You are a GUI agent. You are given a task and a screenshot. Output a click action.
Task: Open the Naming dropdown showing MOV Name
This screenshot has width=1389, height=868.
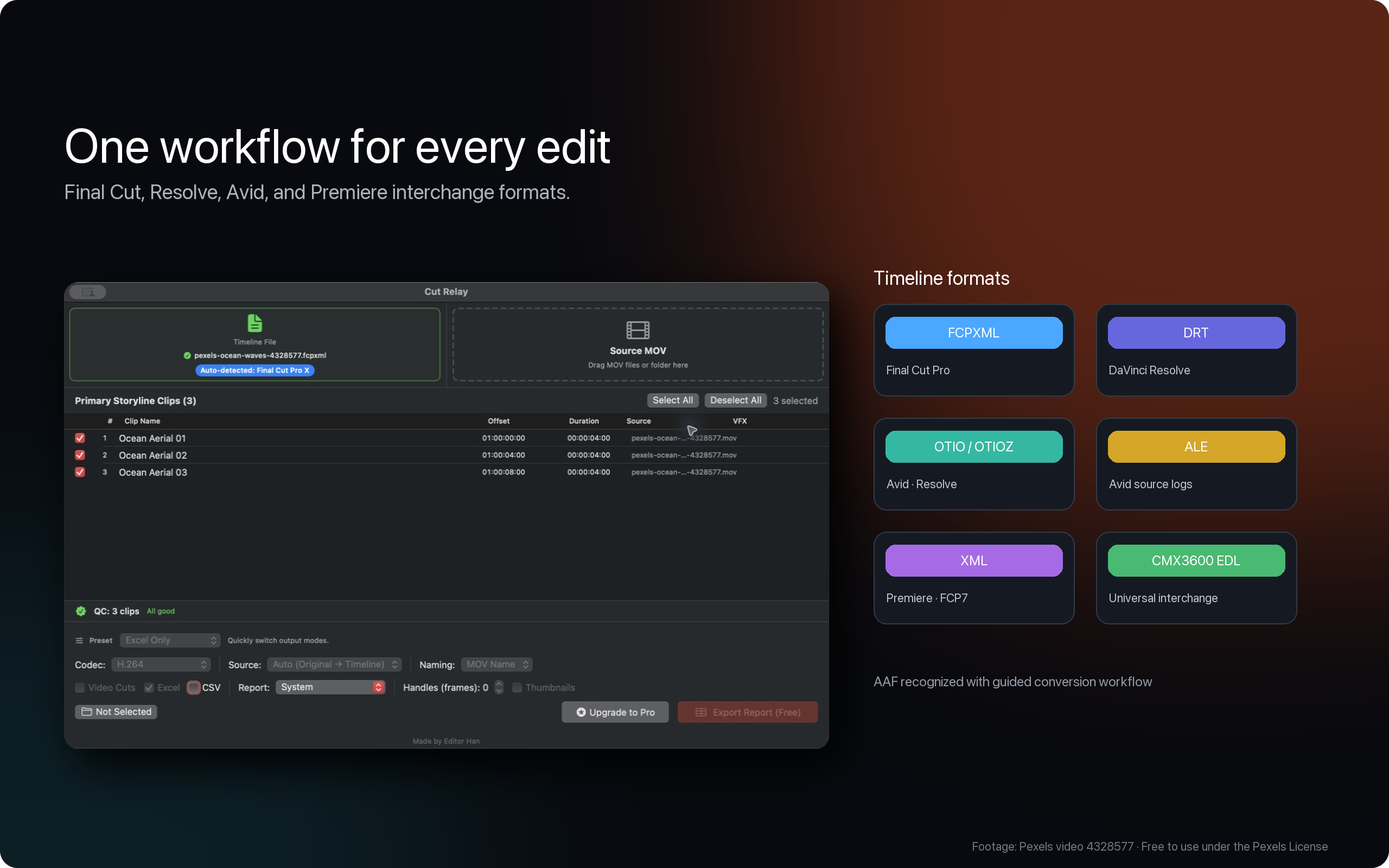(496, 664)
